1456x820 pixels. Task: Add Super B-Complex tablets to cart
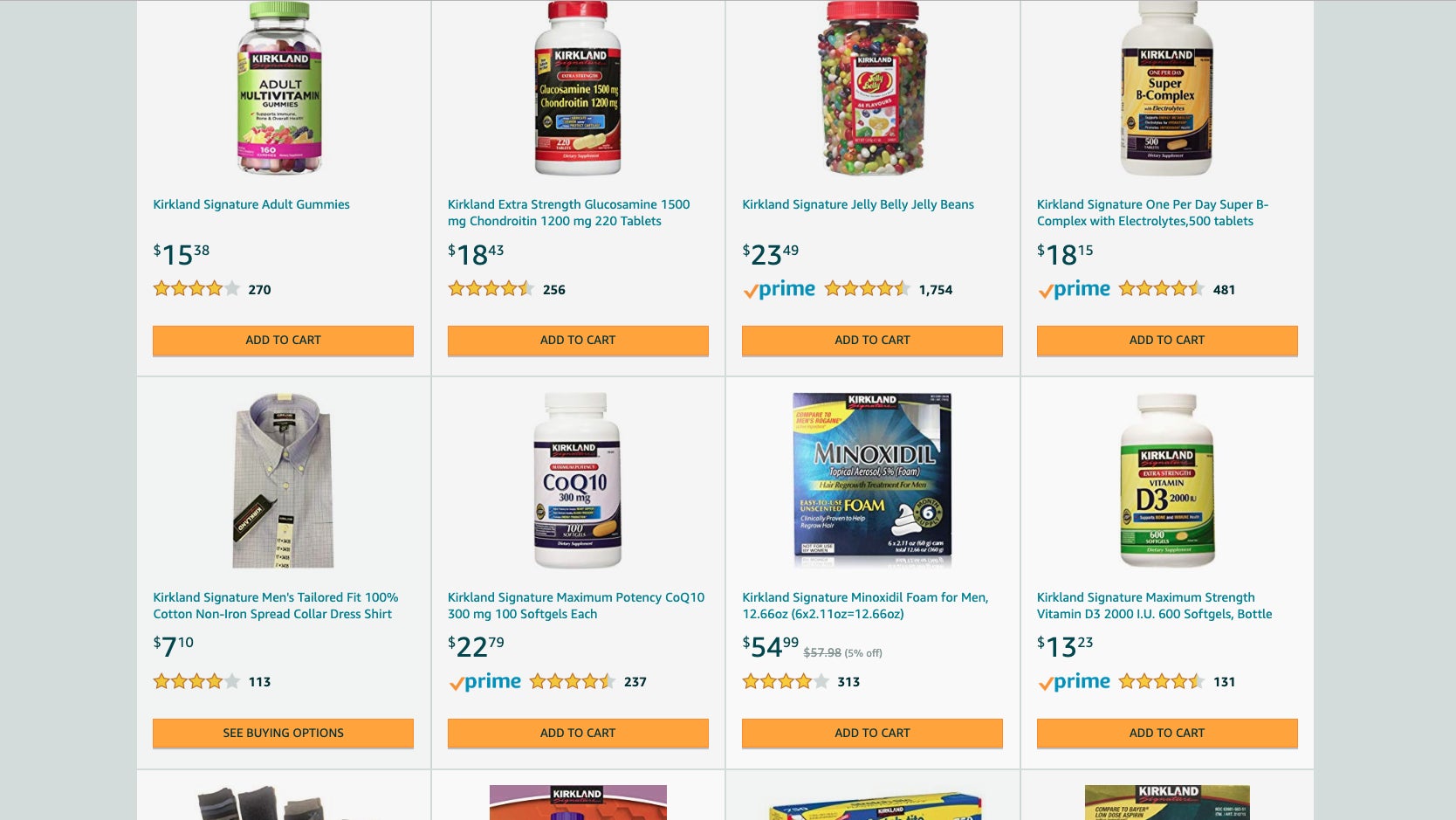(x=1167, y=341)
